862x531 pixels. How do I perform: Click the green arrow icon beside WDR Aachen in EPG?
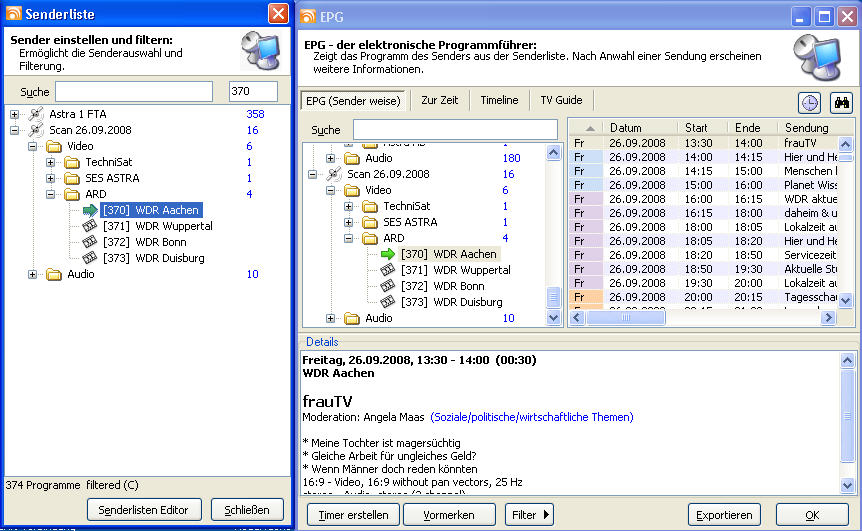coord(388,254)
